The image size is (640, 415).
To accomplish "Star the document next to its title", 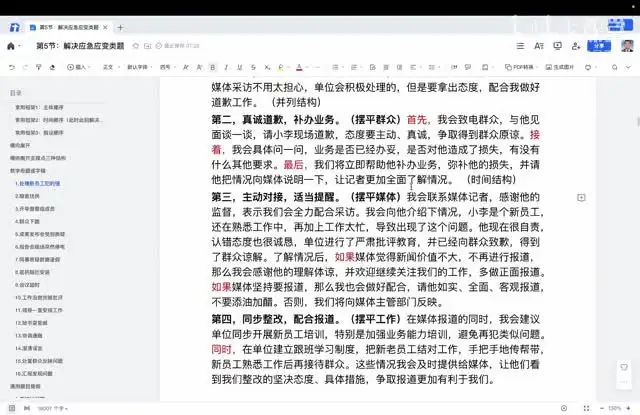I will coord(135,46).
